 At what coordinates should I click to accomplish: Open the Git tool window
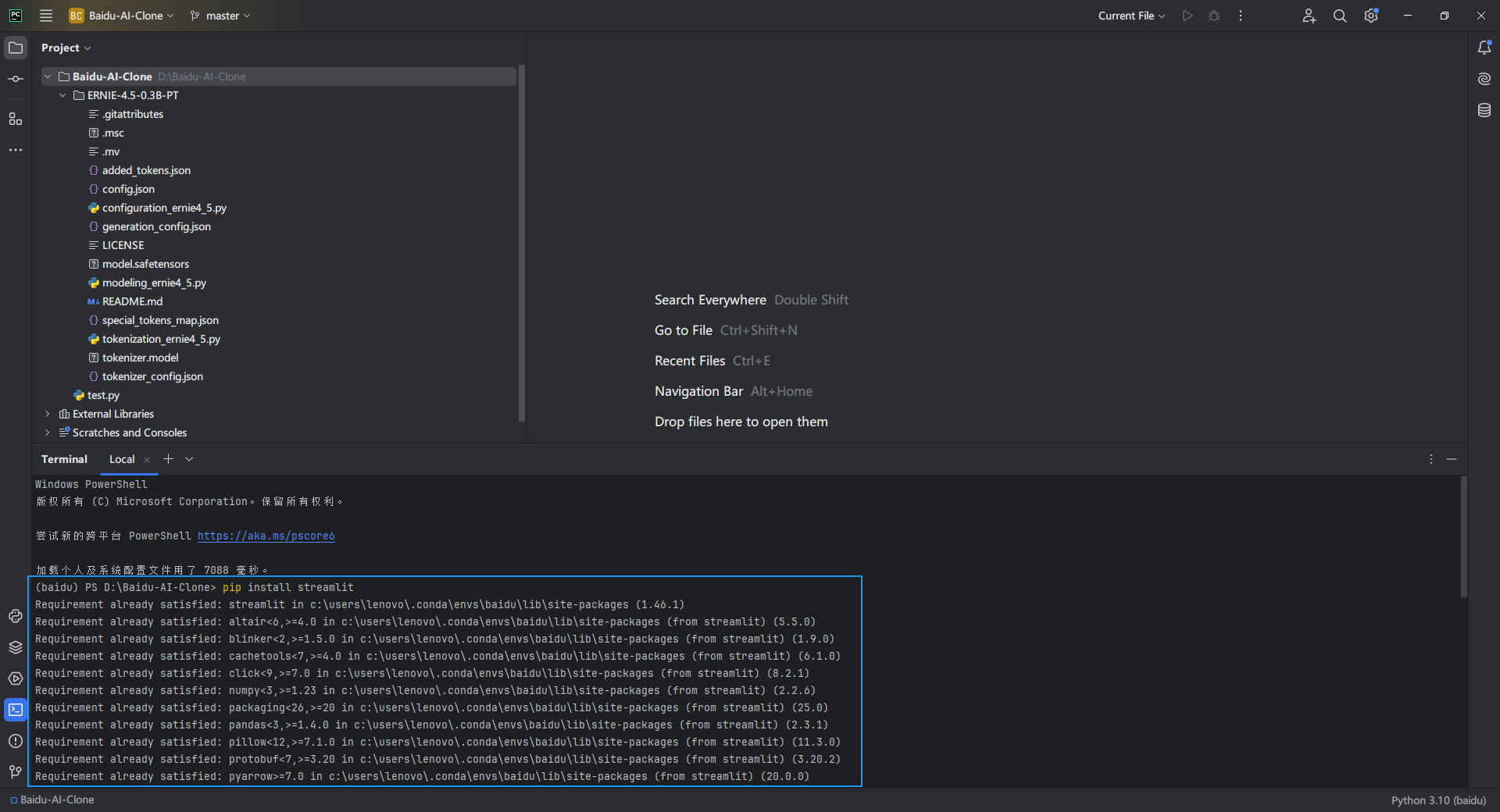[x=16, y=772]
